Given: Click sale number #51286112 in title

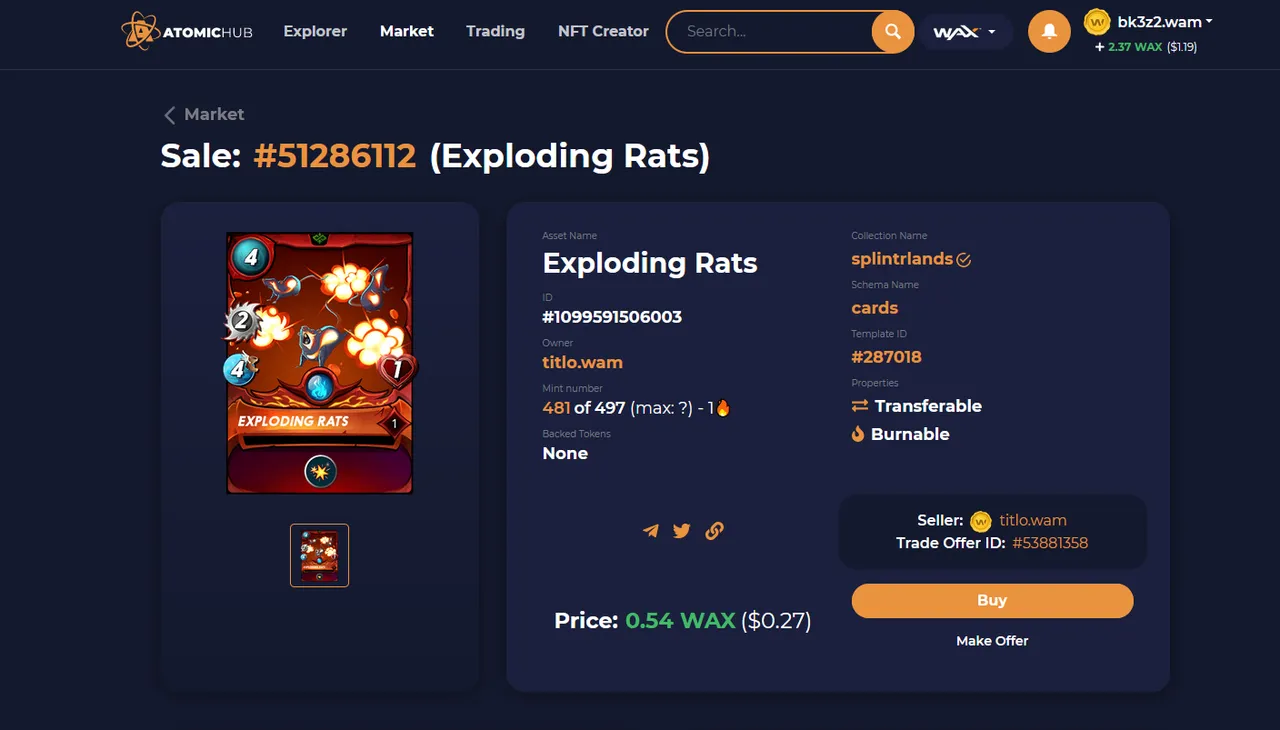Looking at the screenshot, I should (335, 157).
